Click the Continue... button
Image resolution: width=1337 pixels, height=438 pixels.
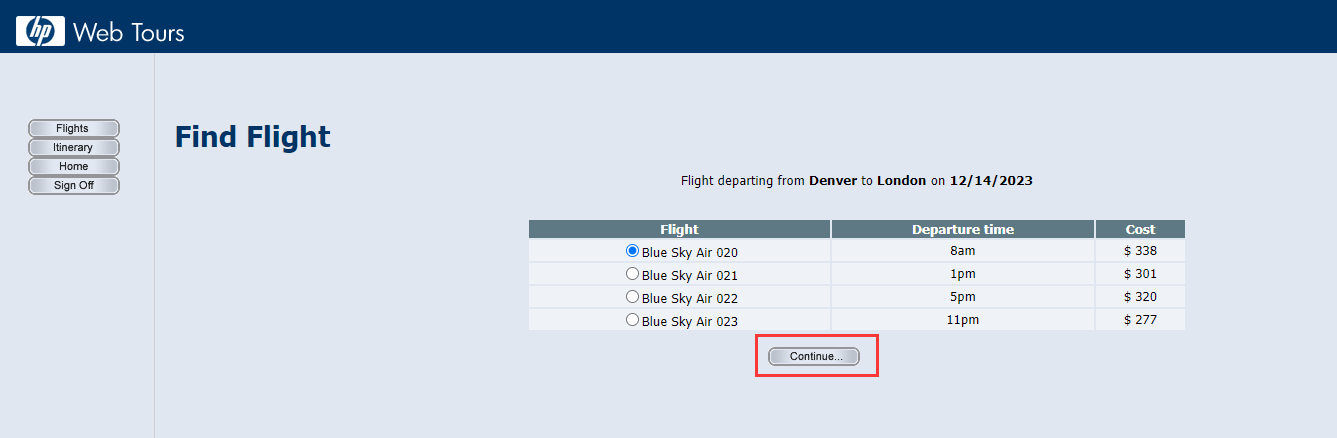814,356
